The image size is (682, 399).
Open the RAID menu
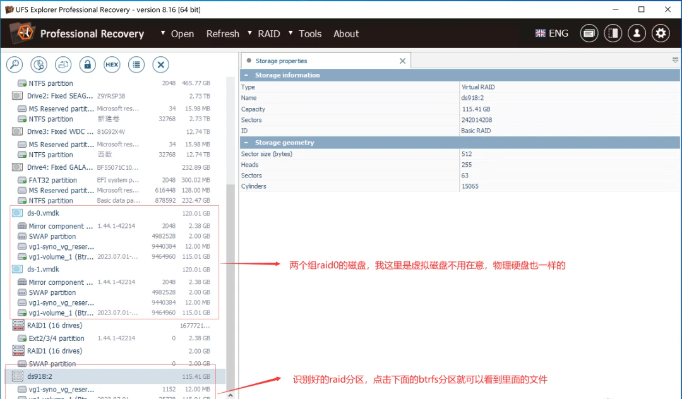[269, 34]
